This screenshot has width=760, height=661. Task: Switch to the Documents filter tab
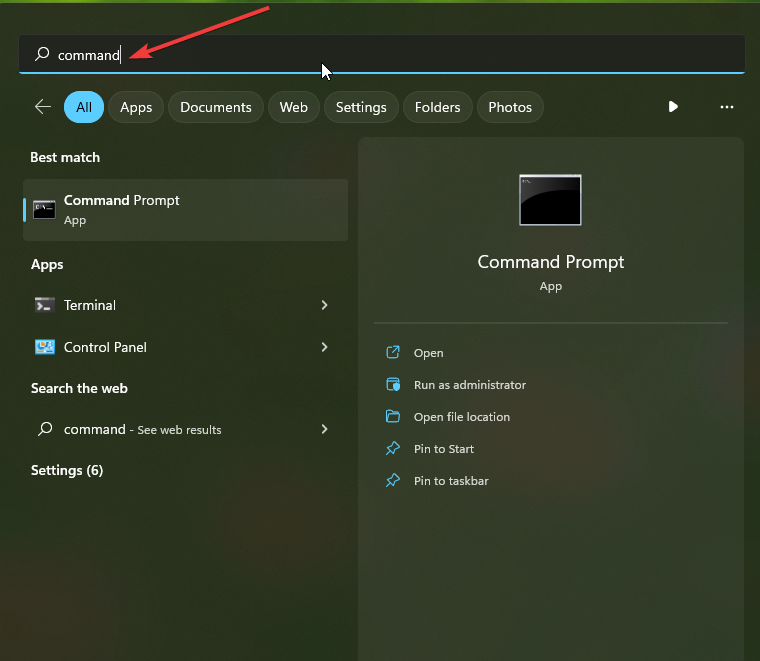click(x=216, y=107)
